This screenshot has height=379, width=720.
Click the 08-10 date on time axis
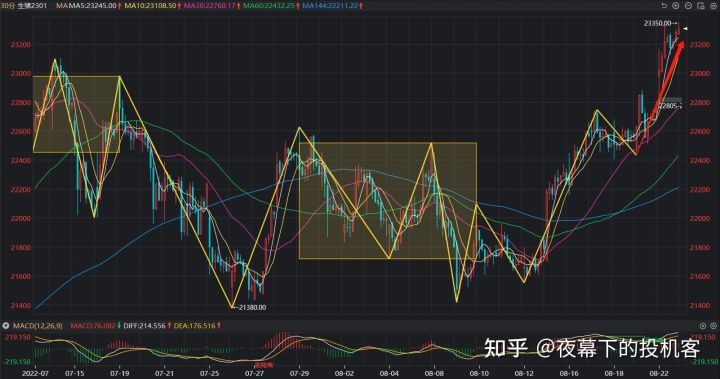pyautogui.click(x=479, y=373)
